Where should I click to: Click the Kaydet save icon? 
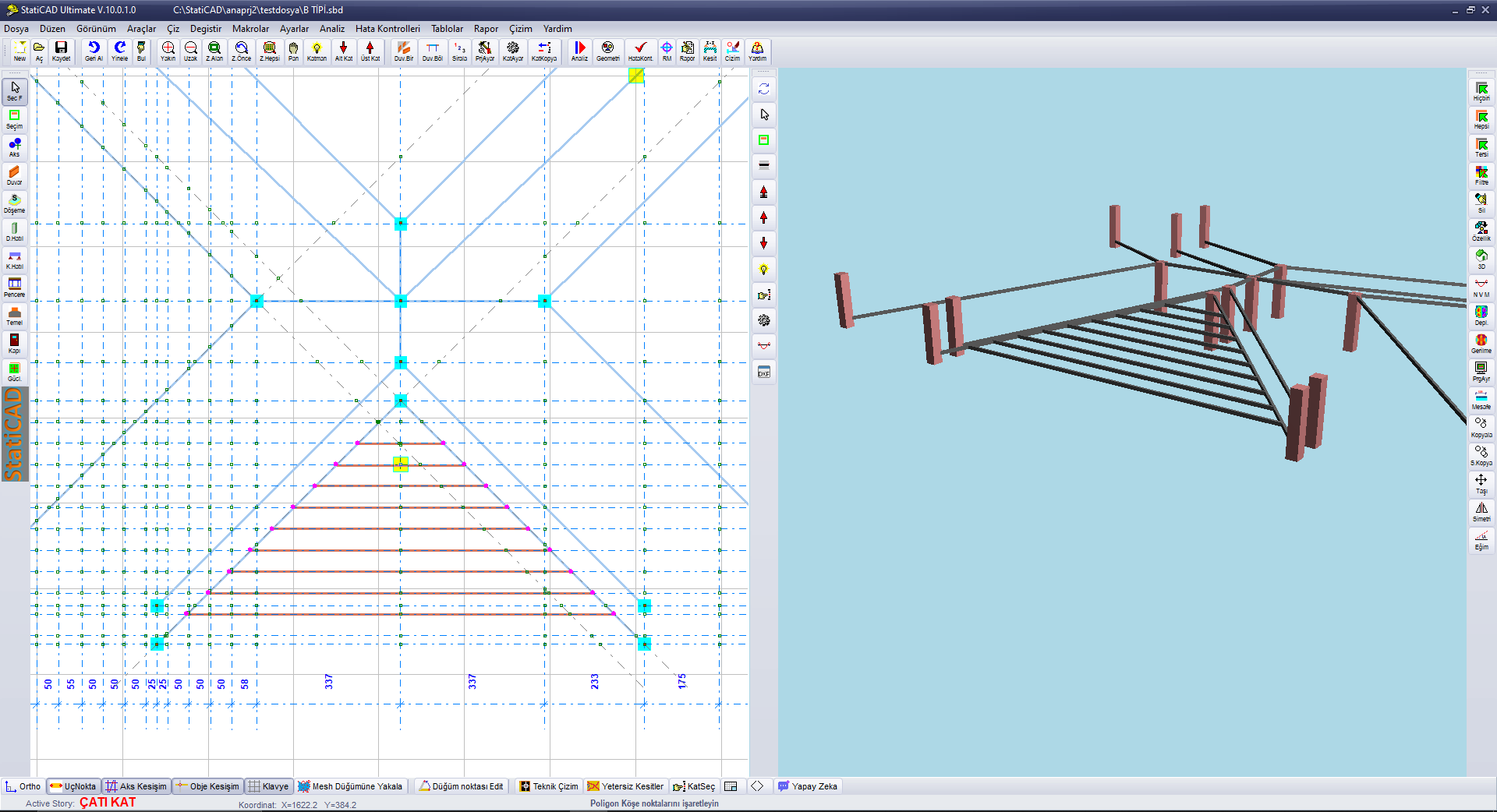pos(61,51)
